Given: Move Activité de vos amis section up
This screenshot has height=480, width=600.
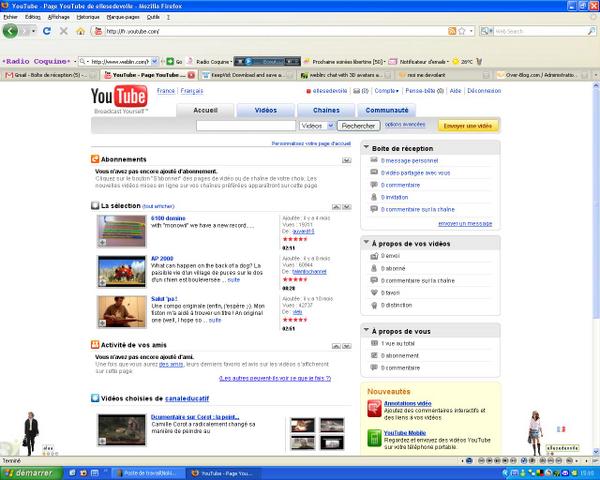Looking at the screenshot, I should click(x=336, y=346).
